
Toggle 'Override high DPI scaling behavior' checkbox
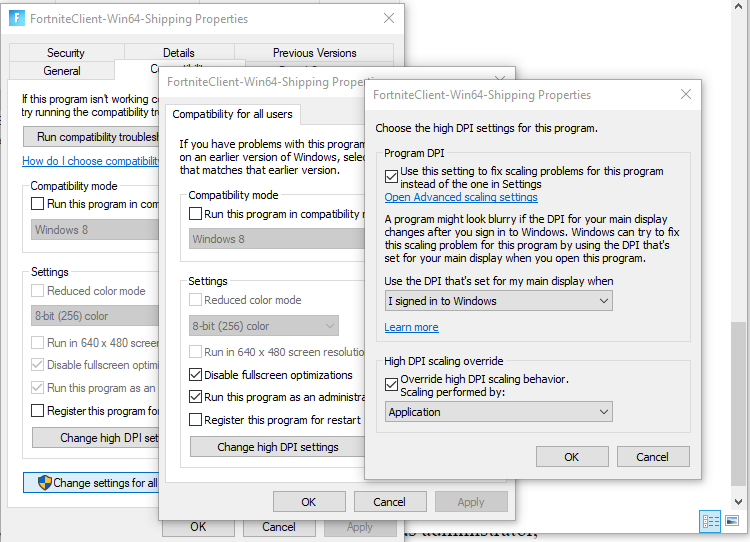[x=391, y=384]
